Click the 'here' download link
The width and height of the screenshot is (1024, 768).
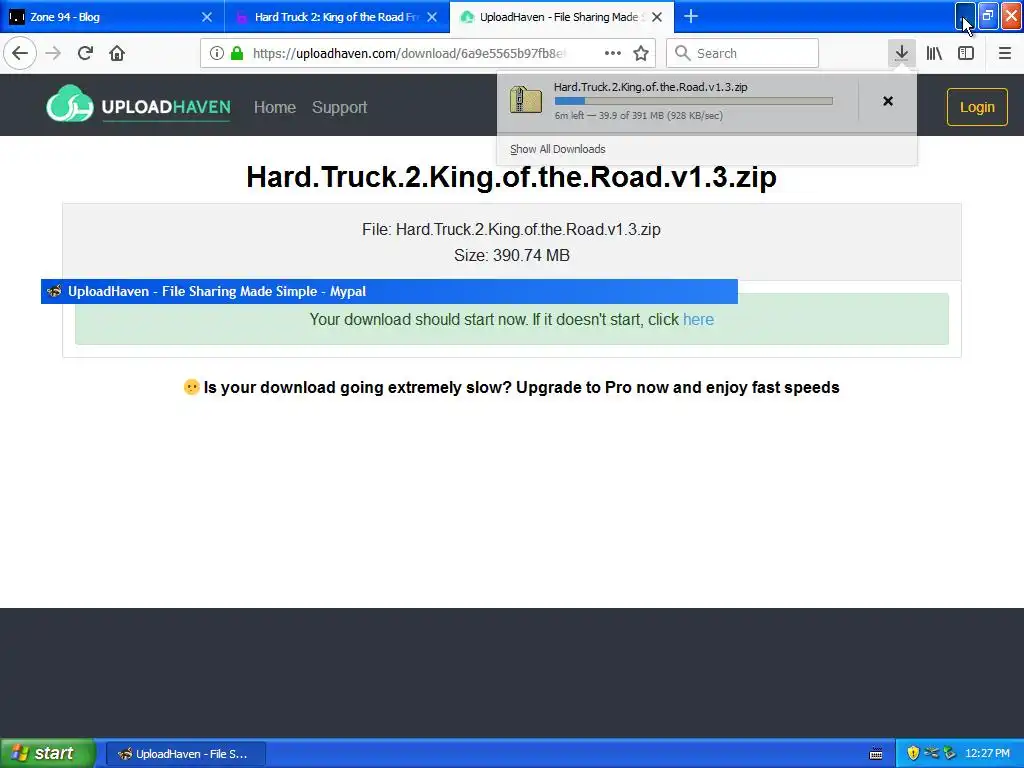click(698, 319)
